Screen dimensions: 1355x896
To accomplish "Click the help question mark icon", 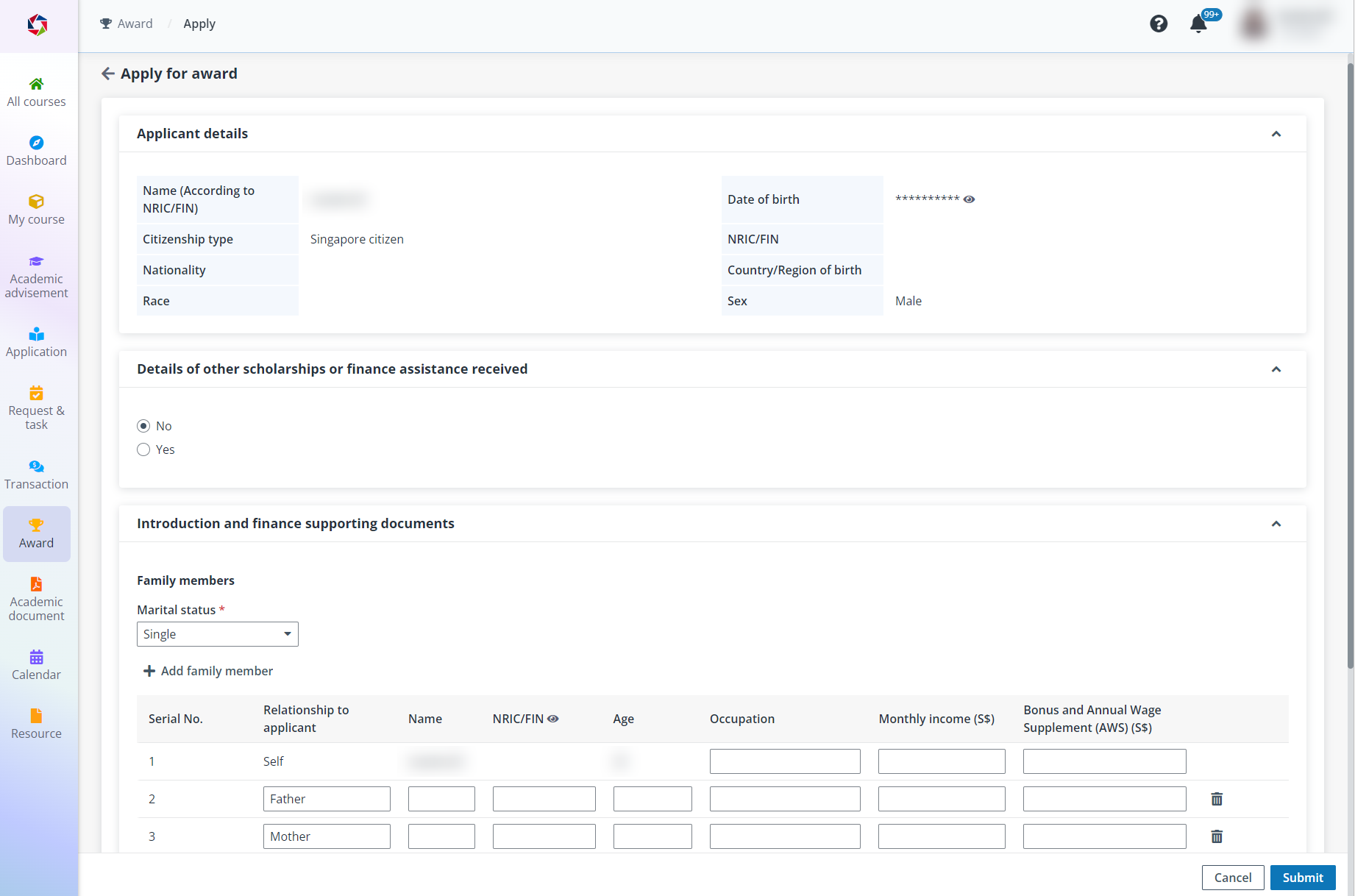I will click(1159, 24).
